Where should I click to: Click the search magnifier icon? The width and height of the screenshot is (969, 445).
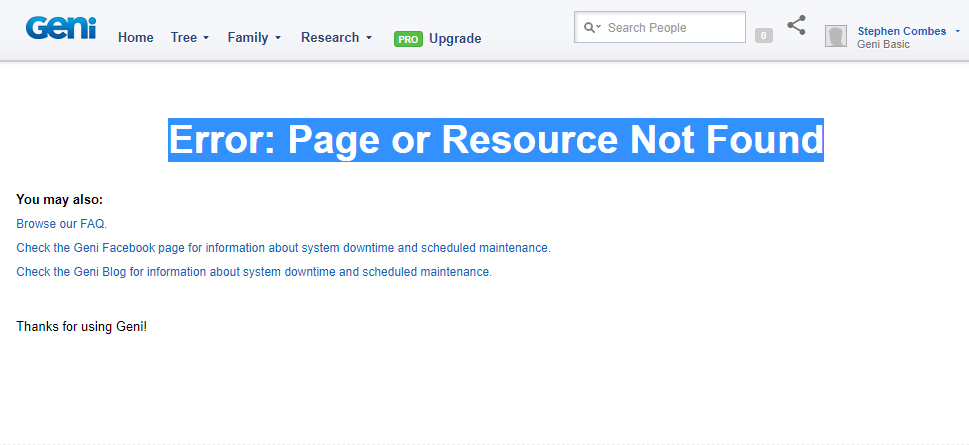590,28
